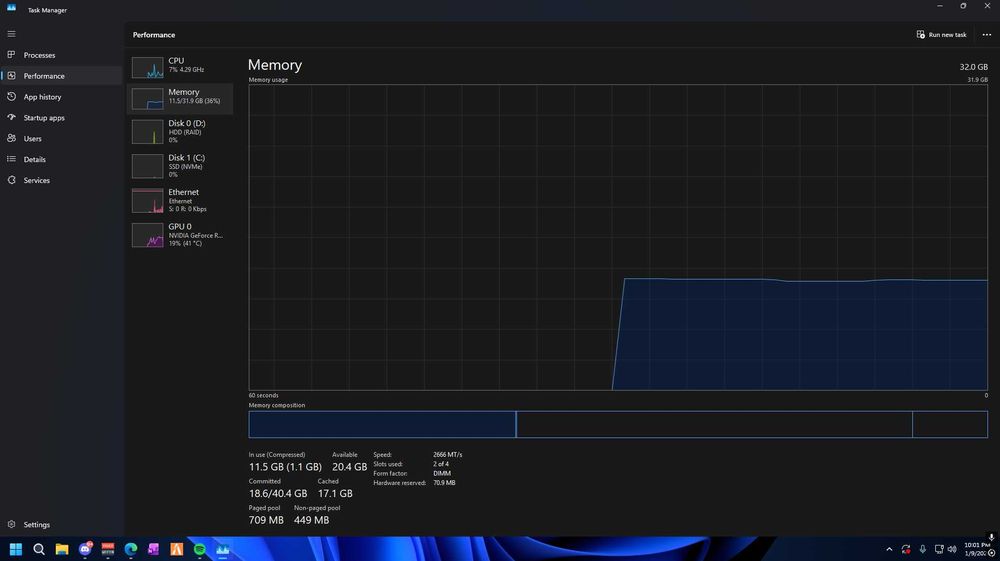
Task: Show hidden system tray icons chevron
Action: click(889, 549)
